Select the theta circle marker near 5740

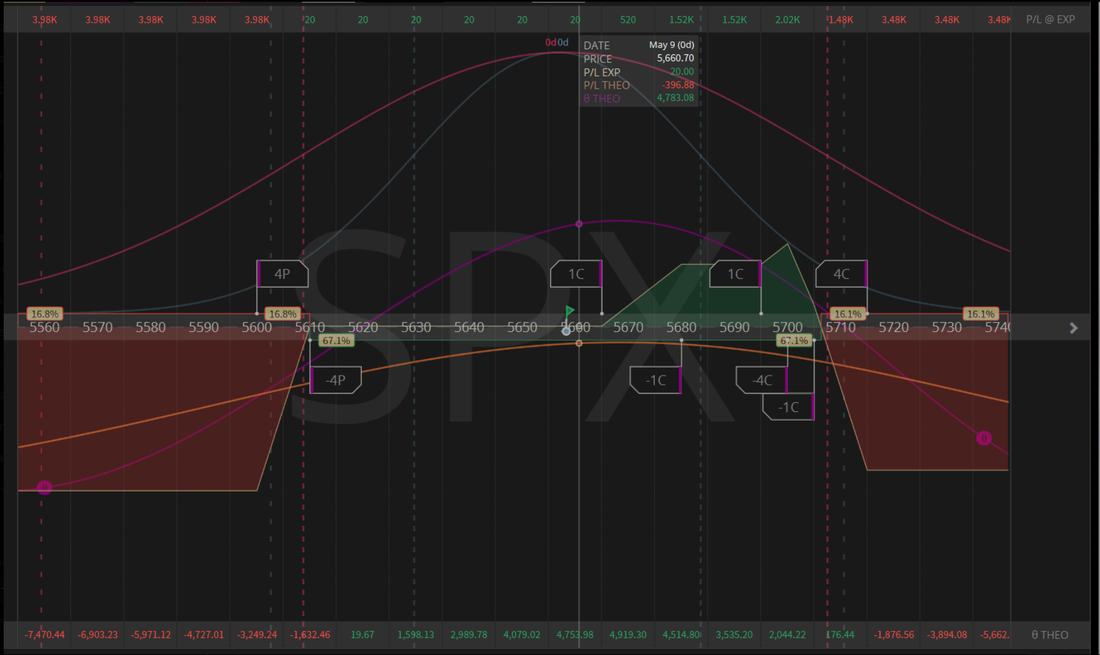click(984, 438)
